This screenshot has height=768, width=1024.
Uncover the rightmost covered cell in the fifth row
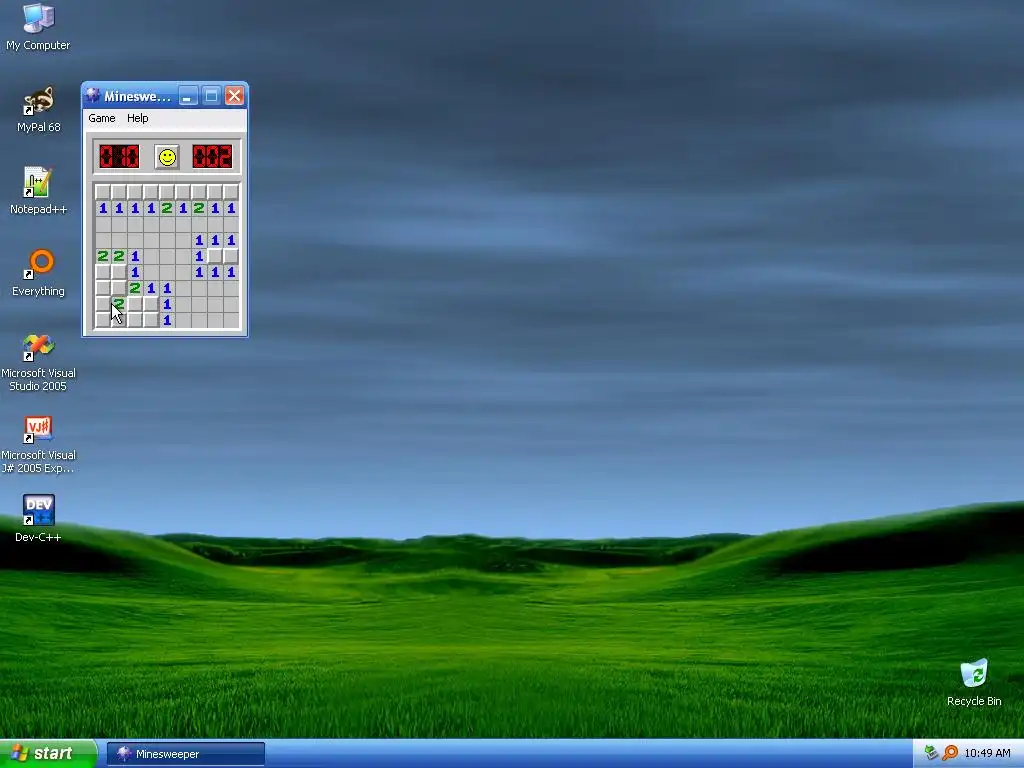point(231,256)
